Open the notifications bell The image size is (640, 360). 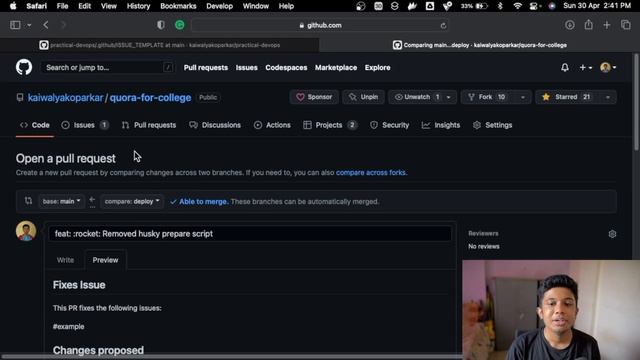[564, 67]
